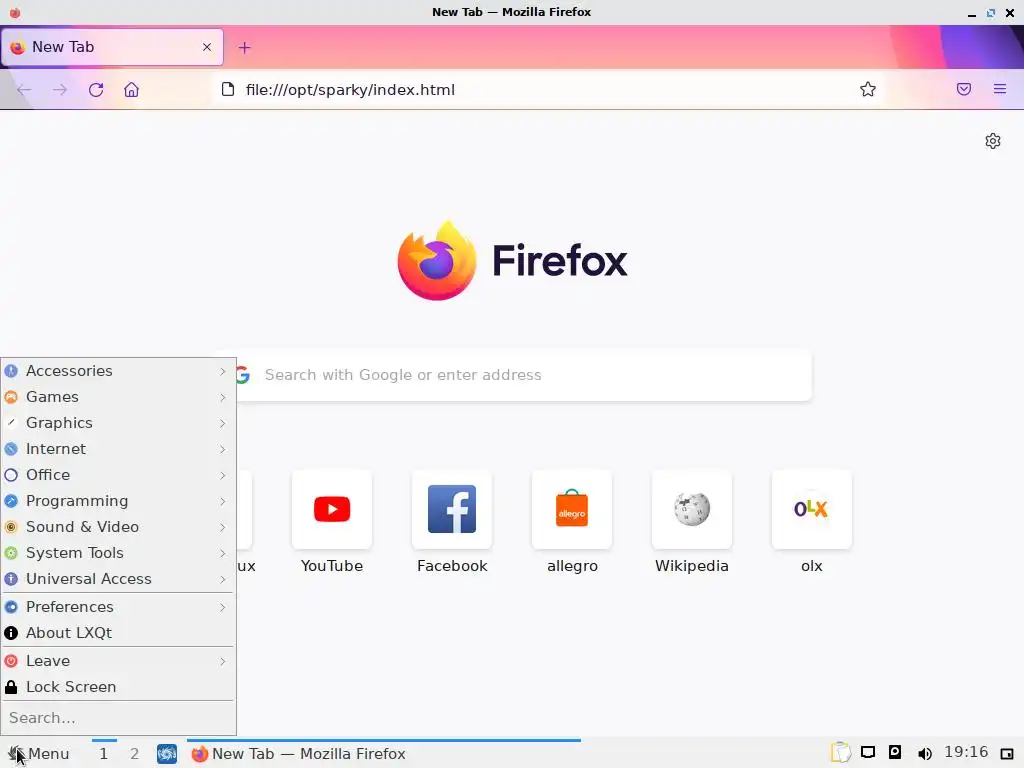Viewport: 1024px width, 768px height.
Task: Expand the Programming submenu
Action: click(118, 501)
